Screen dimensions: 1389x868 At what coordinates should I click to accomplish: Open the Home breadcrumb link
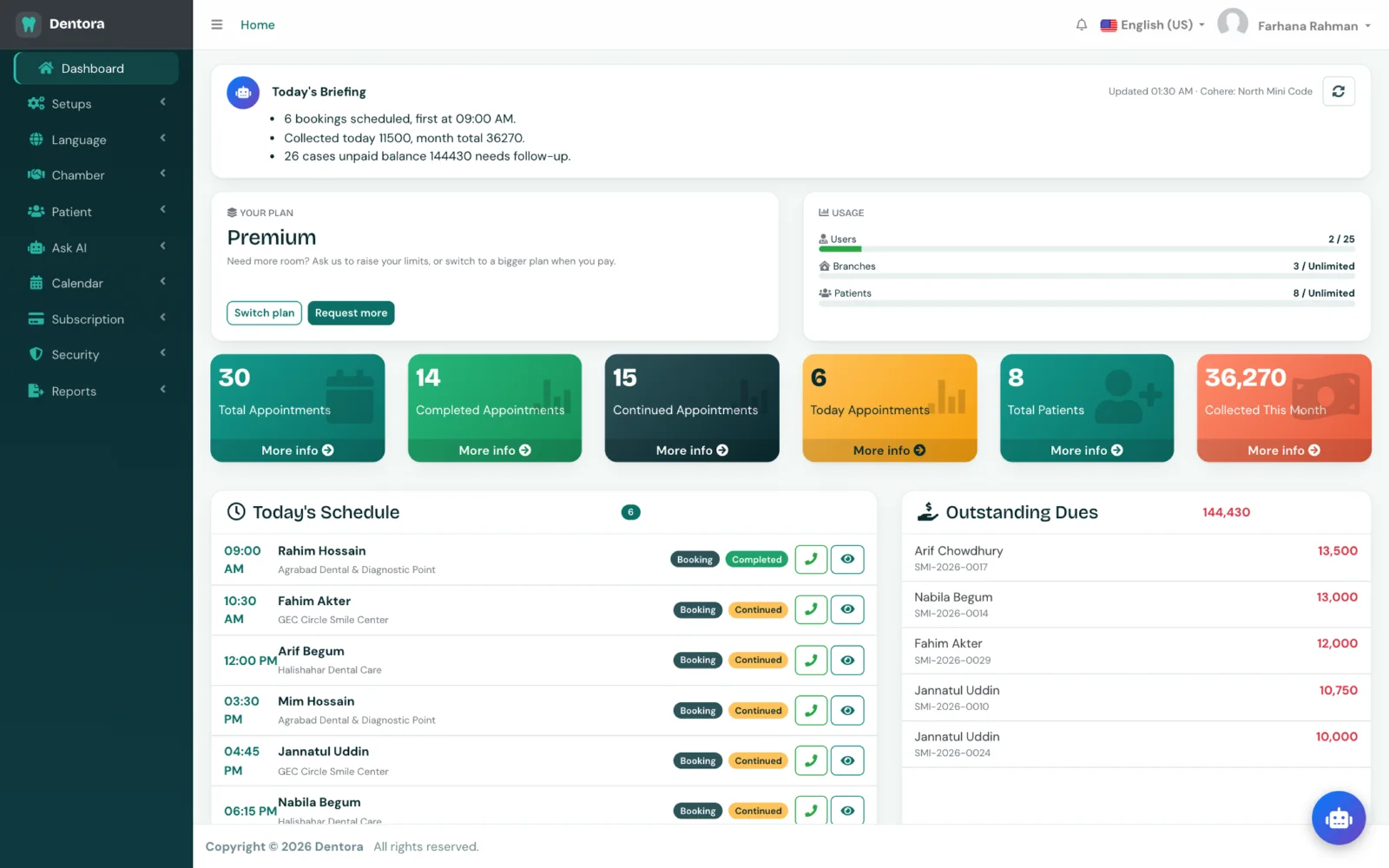pyautogui.click(x=258, y=24)
